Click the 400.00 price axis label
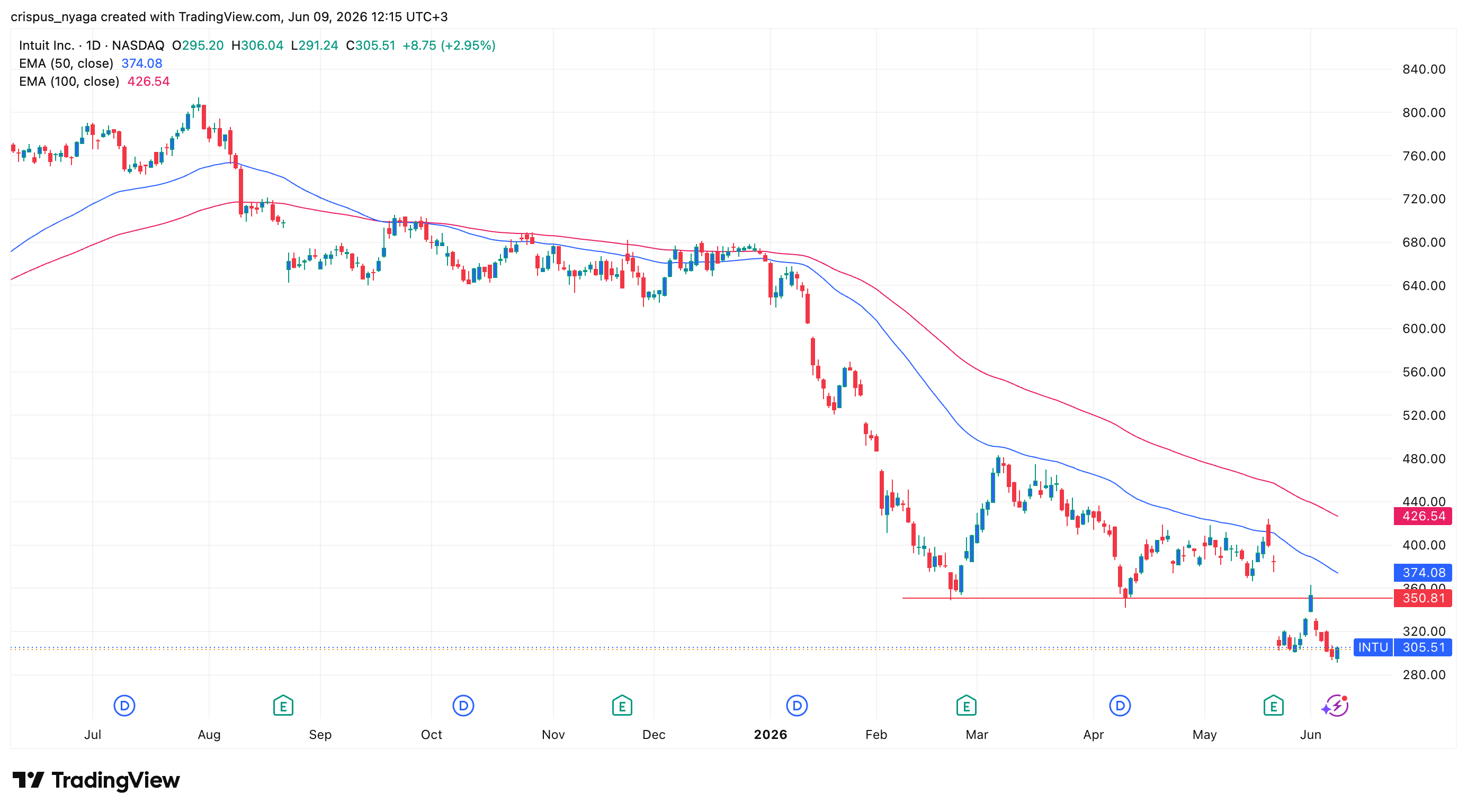 pyautogui.click(x=1424, y=545)
